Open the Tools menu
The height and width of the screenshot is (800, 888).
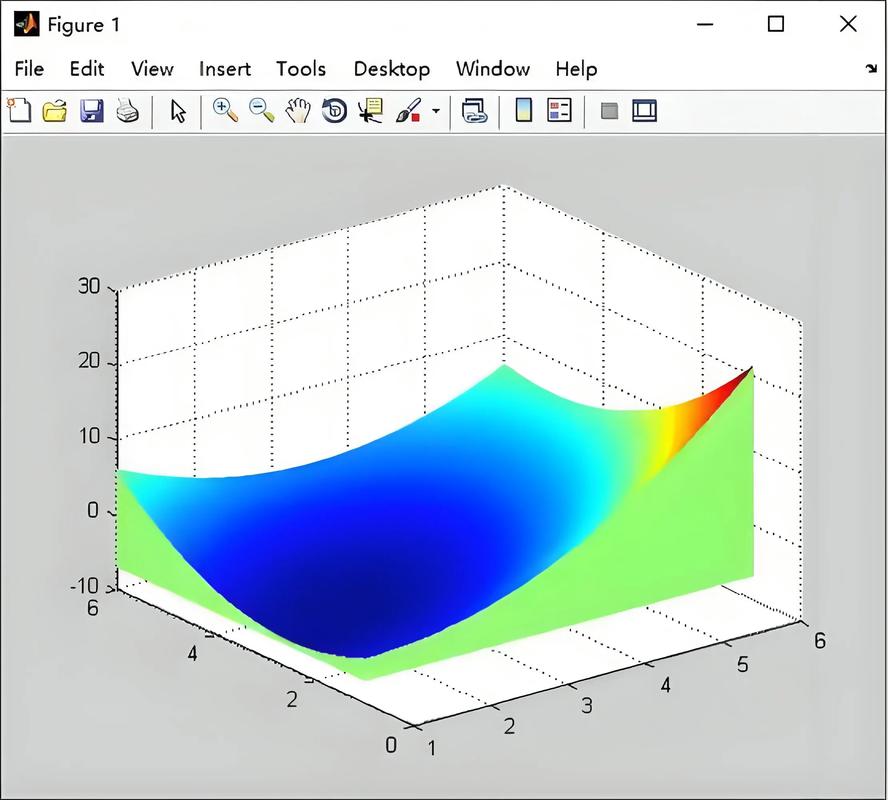[x=301, y=69]
